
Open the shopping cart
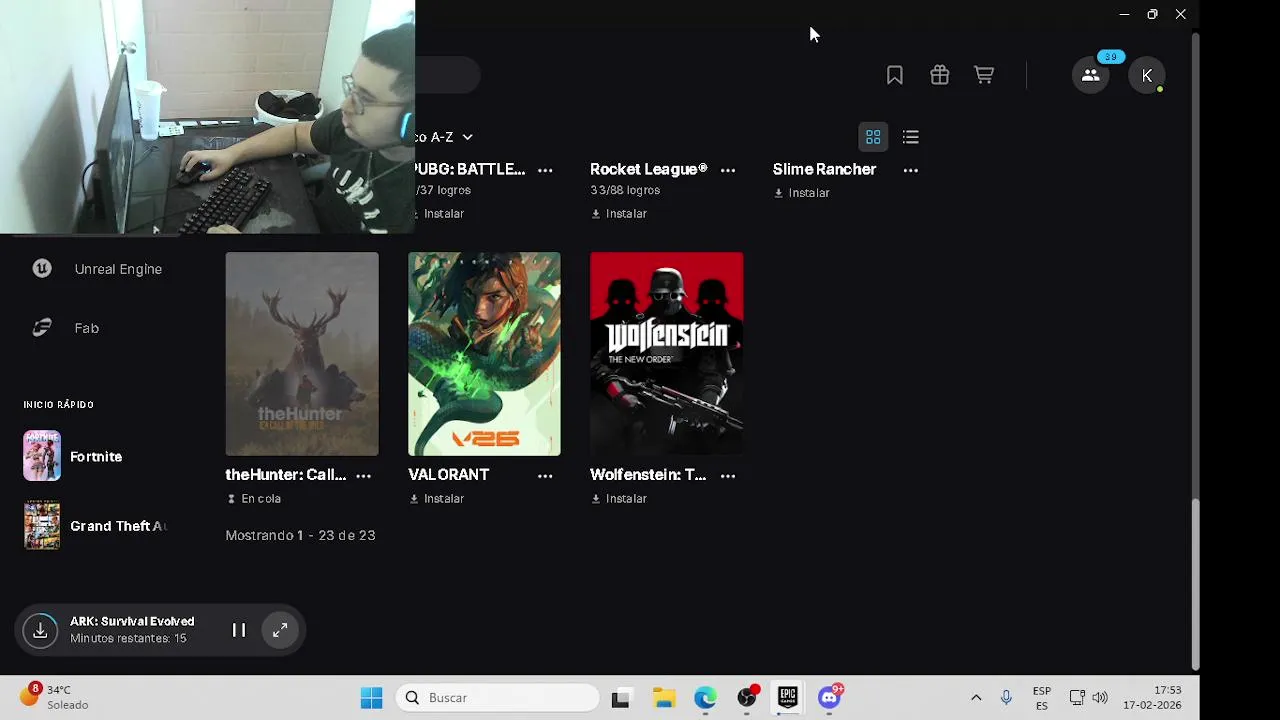(x=984, y=75)
